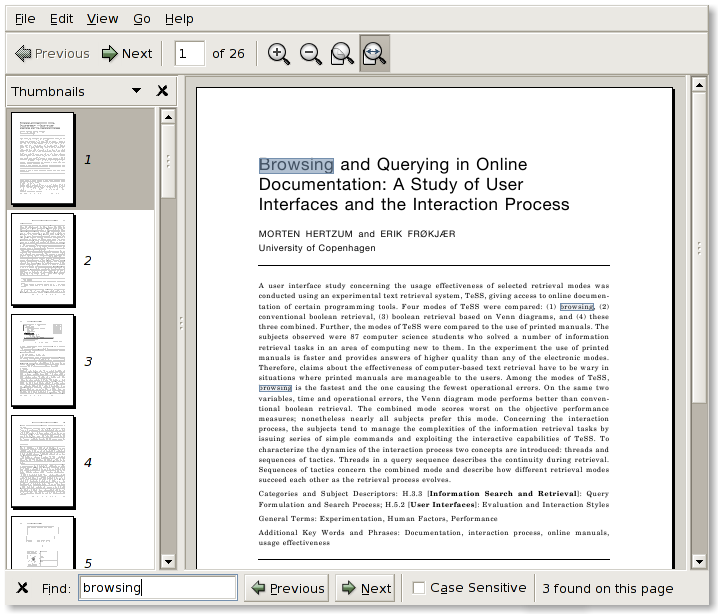Click the document scrollbar down arrow
718x614 pixels.
tap(699, 561)
